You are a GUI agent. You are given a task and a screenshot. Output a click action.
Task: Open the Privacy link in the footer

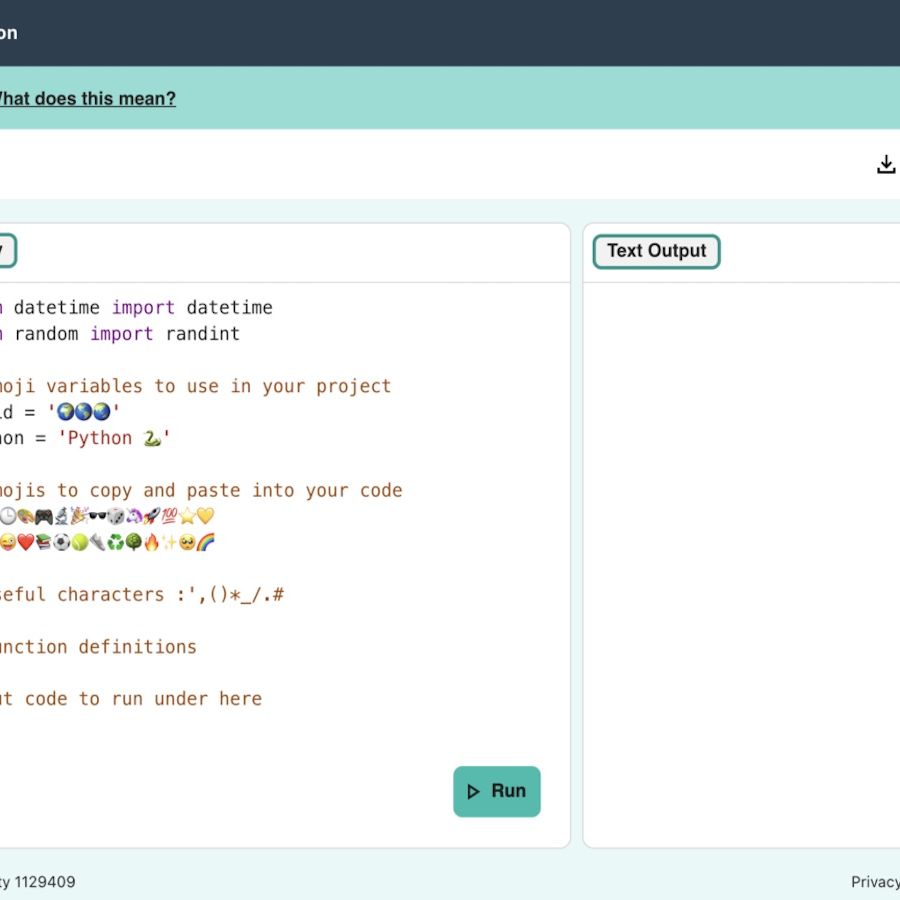(875, 881)
